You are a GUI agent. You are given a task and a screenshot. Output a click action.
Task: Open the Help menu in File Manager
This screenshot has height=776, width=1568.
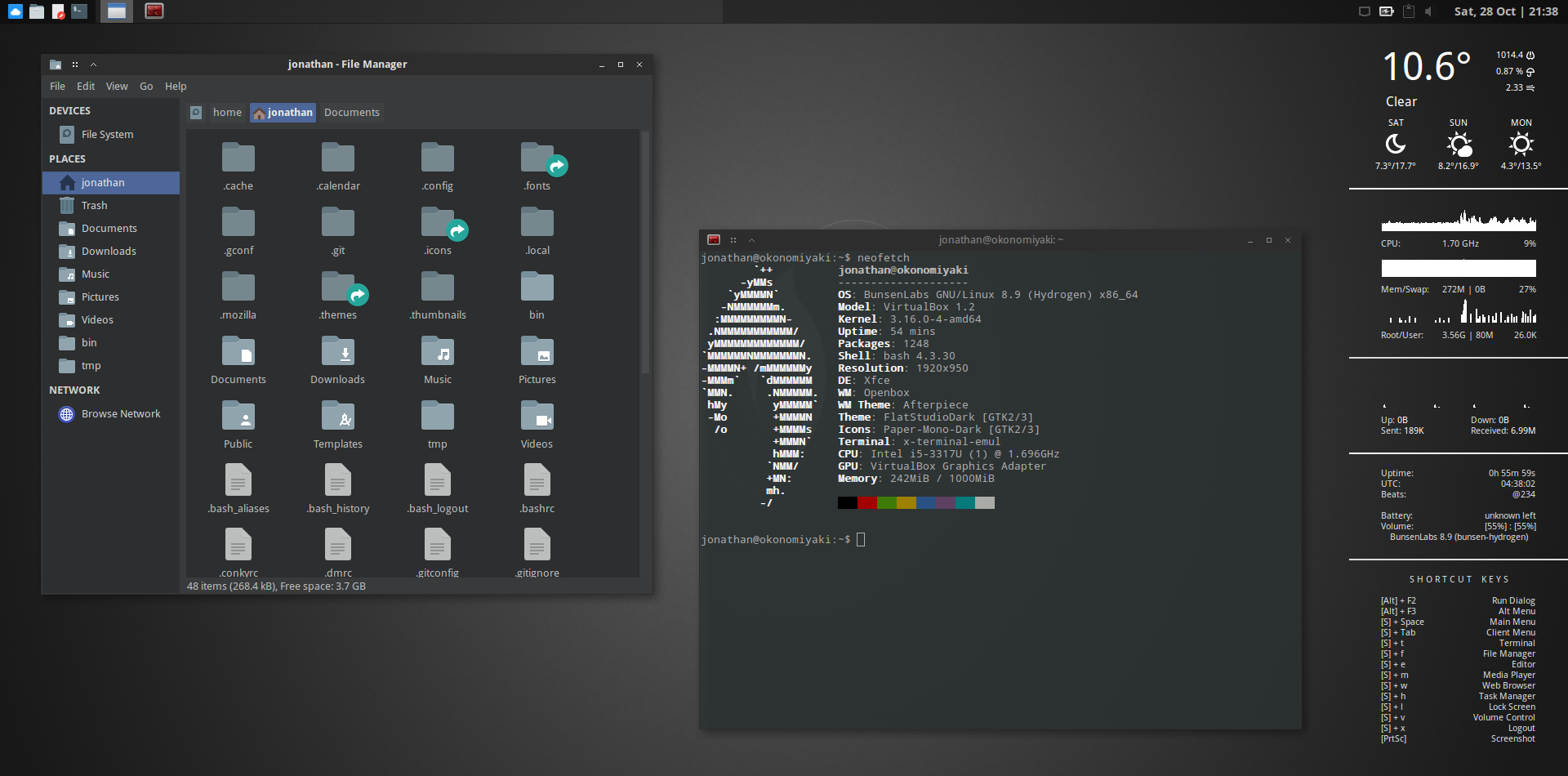pos(176,87)
